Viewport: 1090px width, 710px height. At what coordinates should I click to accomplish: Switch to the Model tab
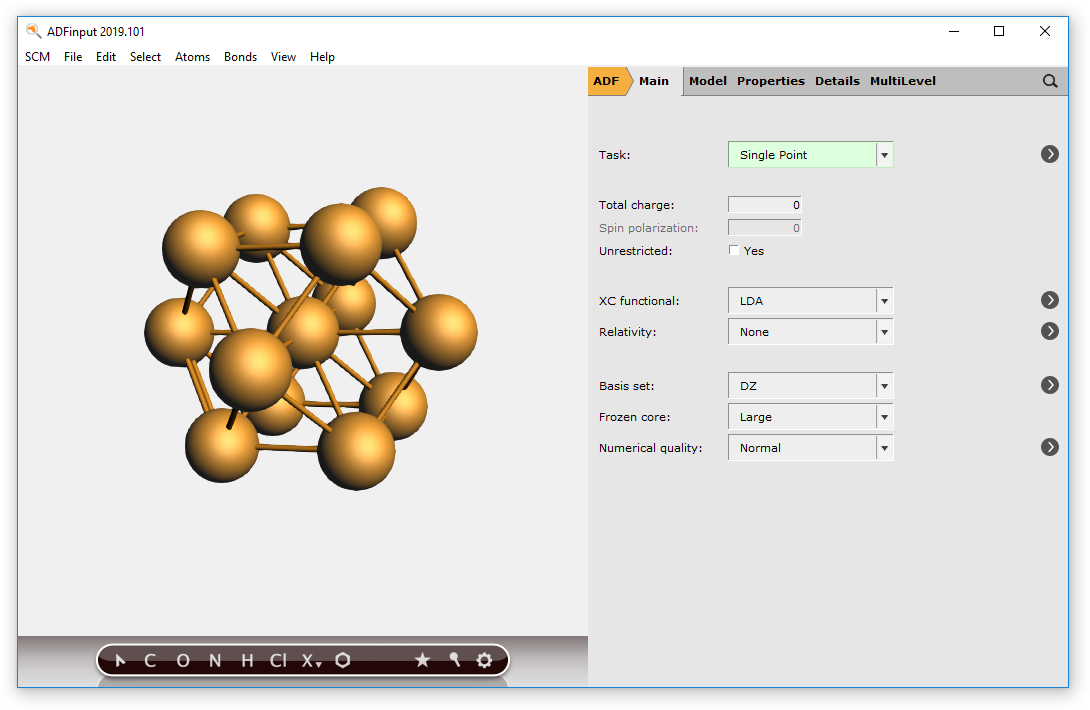pos(707,81)
